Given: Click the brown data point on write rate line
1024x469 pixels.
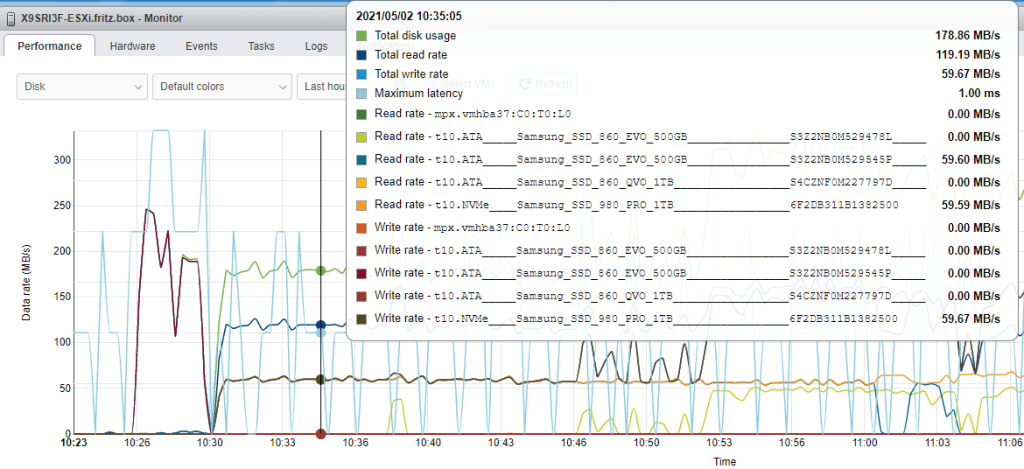Looking at the screenshot, I should (321, 380).
